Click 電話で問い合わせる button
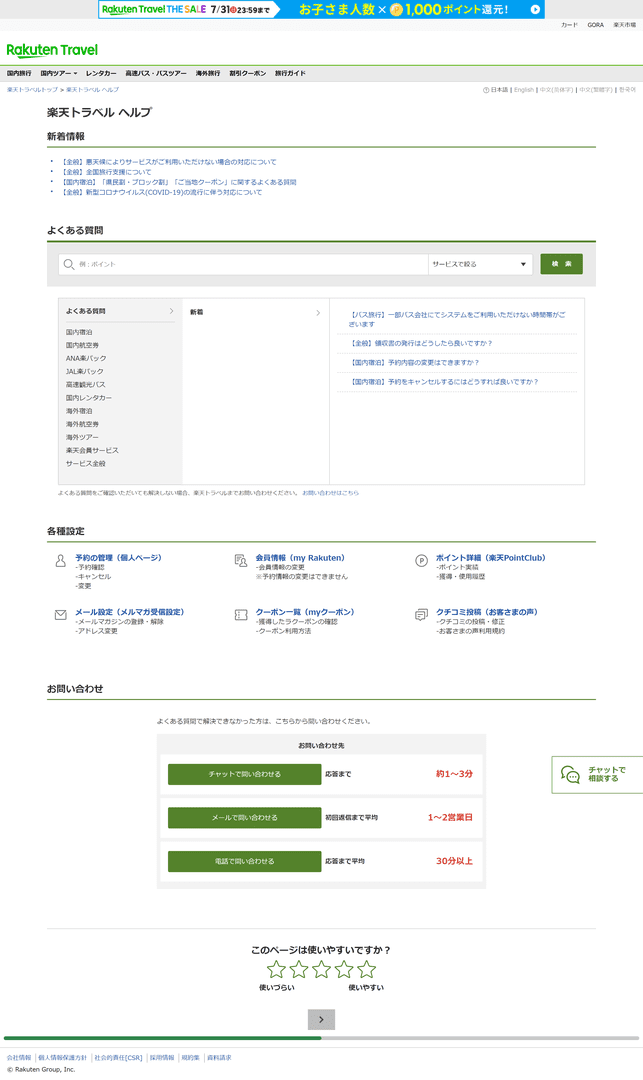Screen dimensions: 643x1080 pyautogui.click(x=244, y=861)
